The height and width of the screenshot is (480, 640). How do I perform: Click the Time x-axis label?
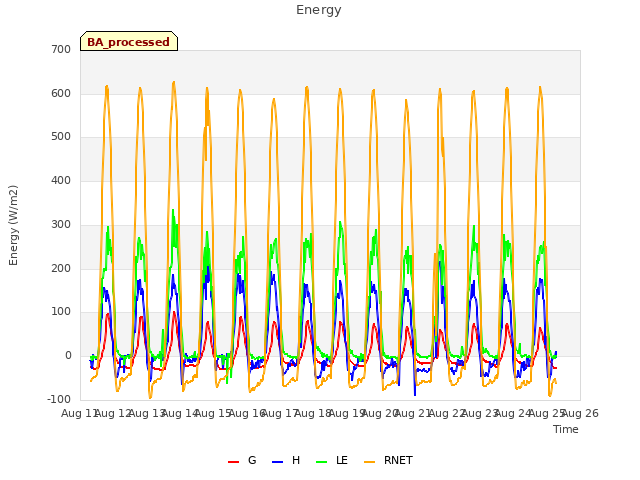[566, 429]
